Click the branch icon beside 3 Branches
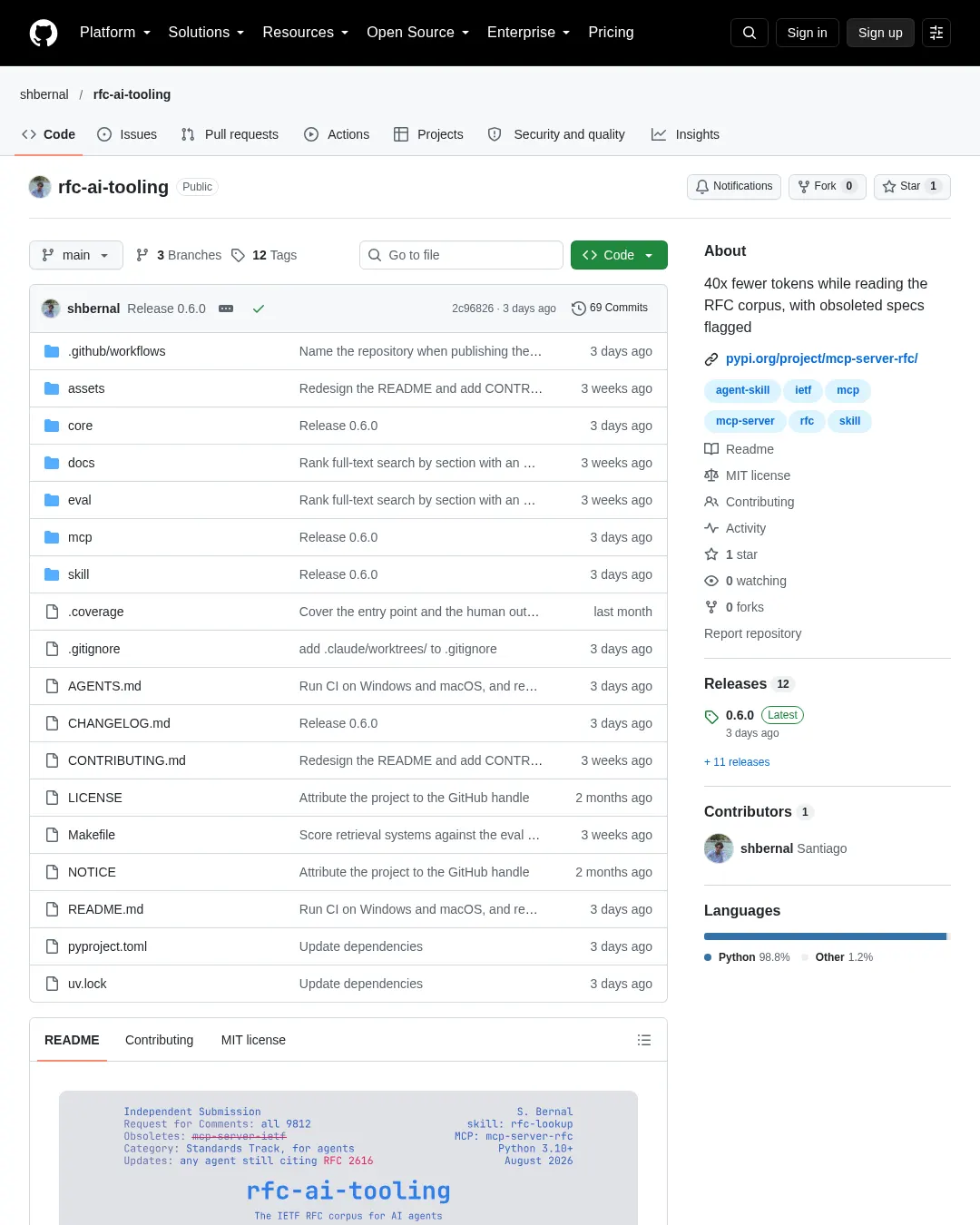980x1225 pixels. pyautogui.click(x=142, y=255)
